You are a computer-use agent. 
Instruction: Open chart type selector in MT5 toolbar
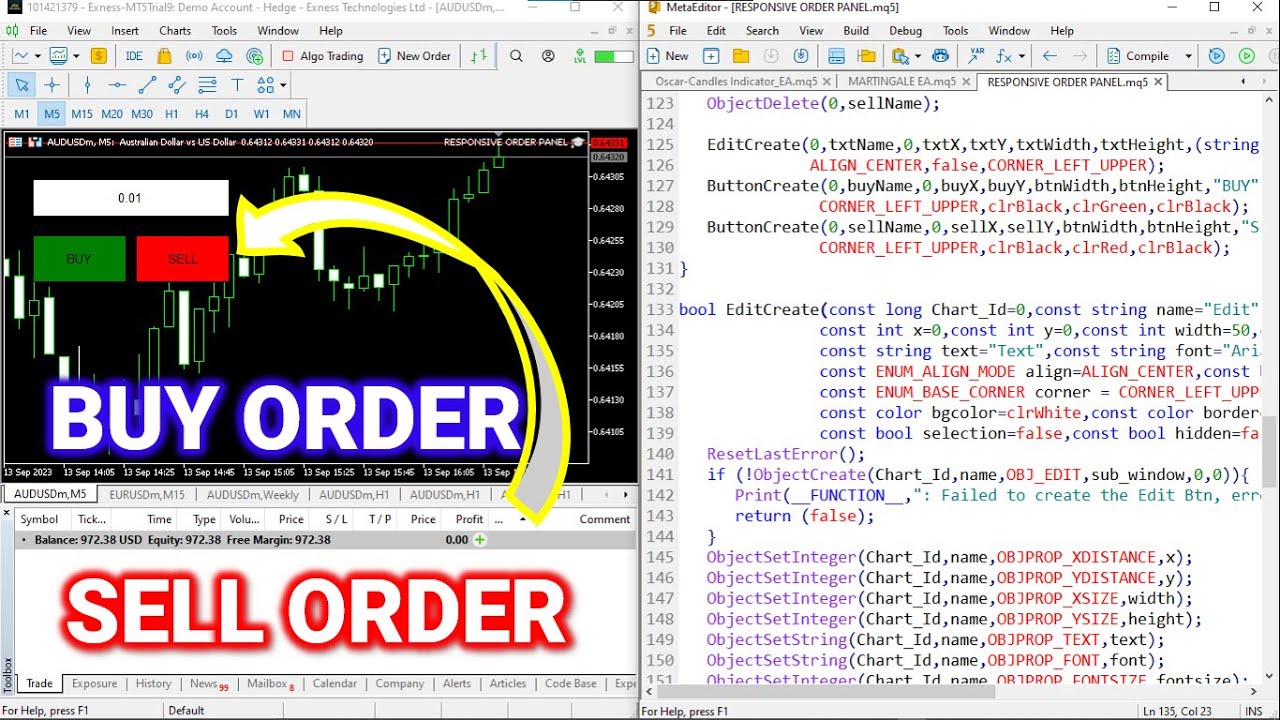click(x=22, y=56)
